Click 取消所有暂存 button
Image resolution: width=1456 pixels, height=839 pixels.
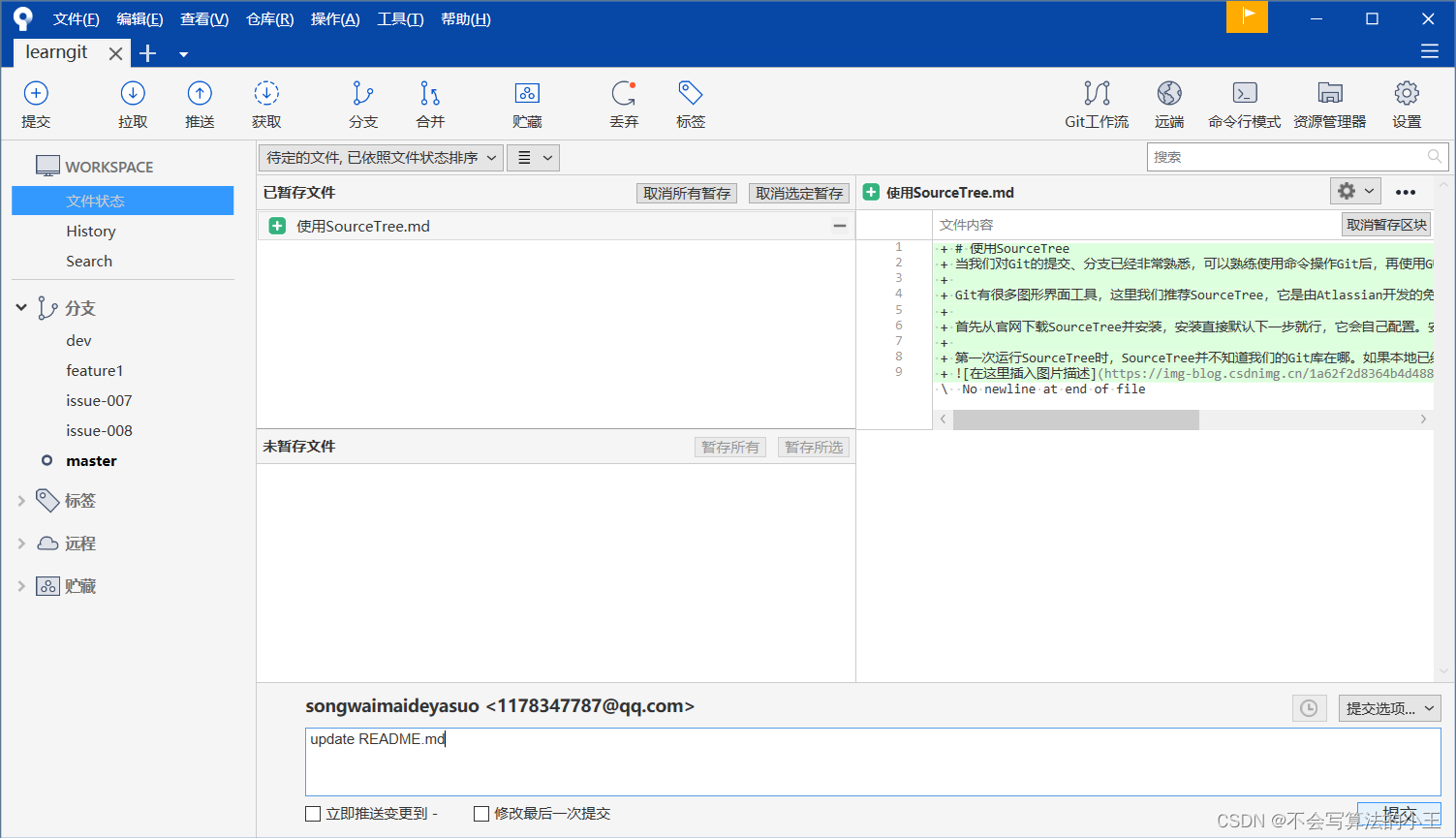tap(687, 194)
